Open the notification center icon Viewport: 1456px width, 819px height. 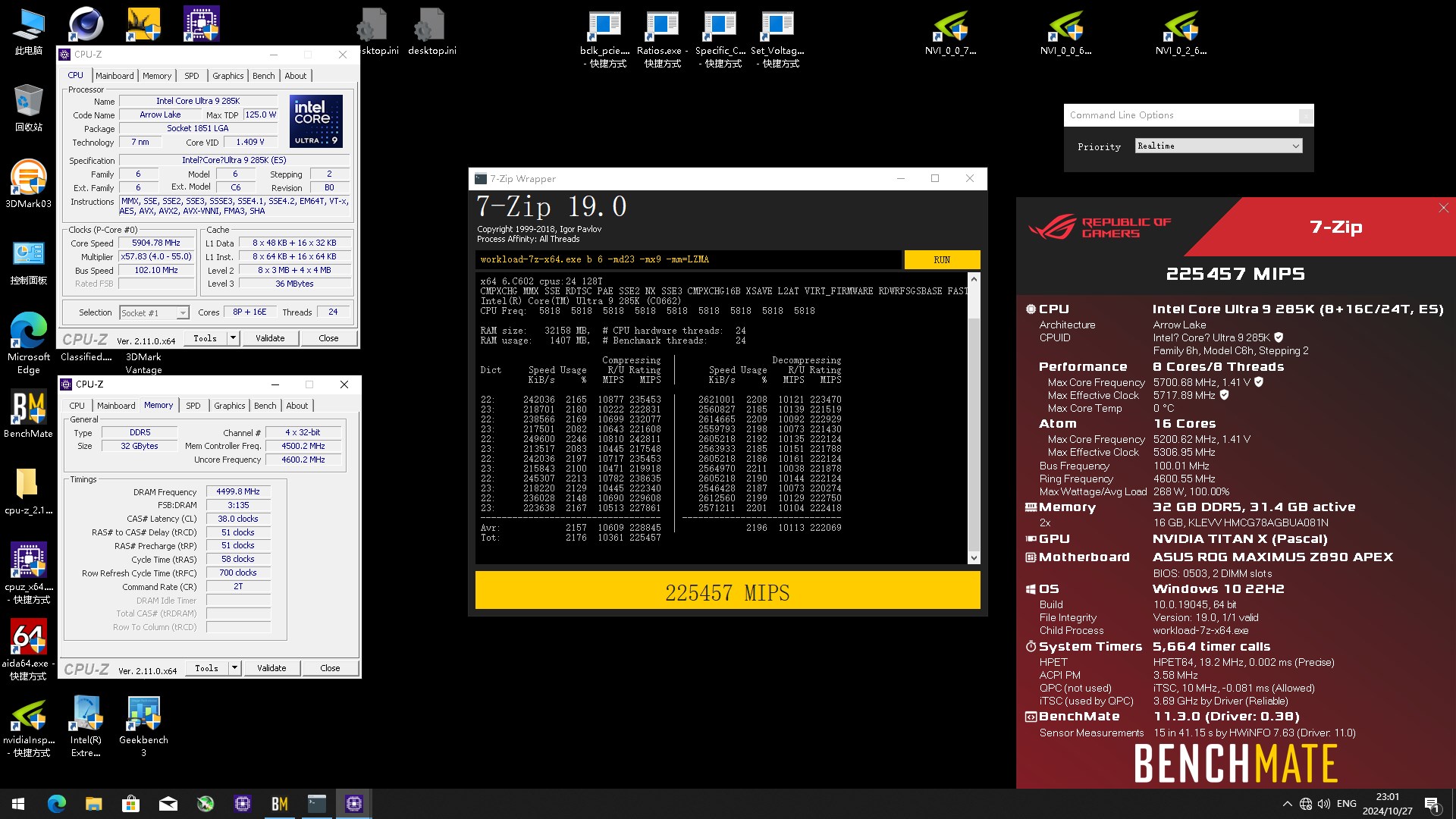[x=1432, y=804]
